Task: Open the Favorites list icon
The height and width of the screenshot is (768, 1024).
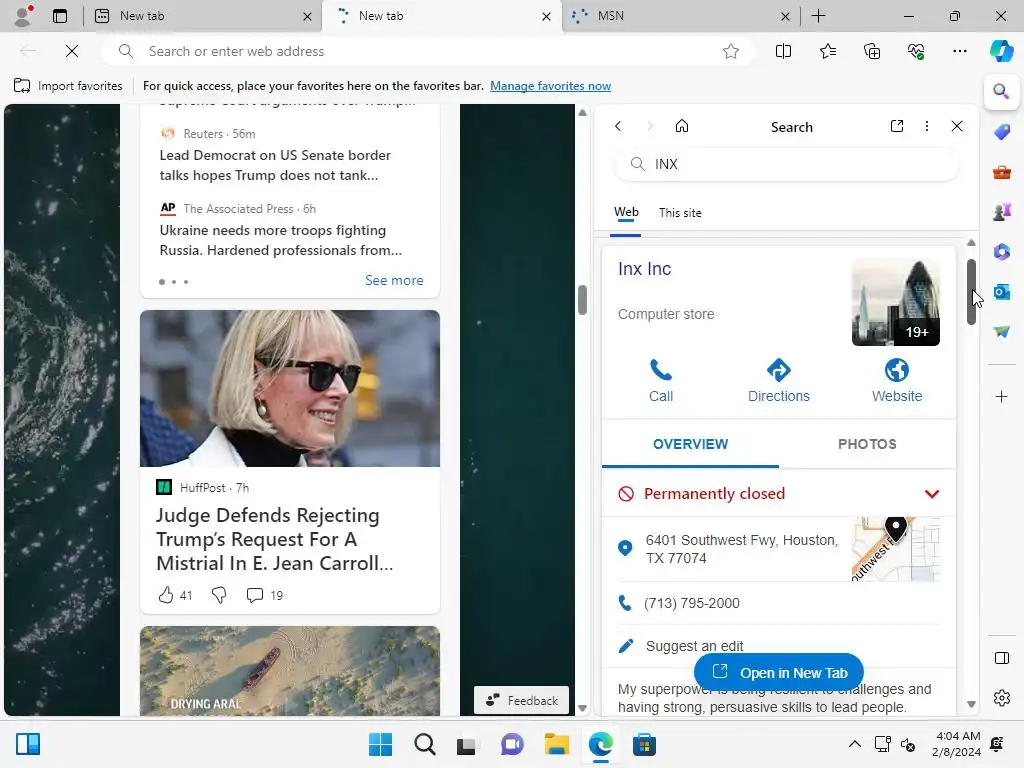Action: 827,51
